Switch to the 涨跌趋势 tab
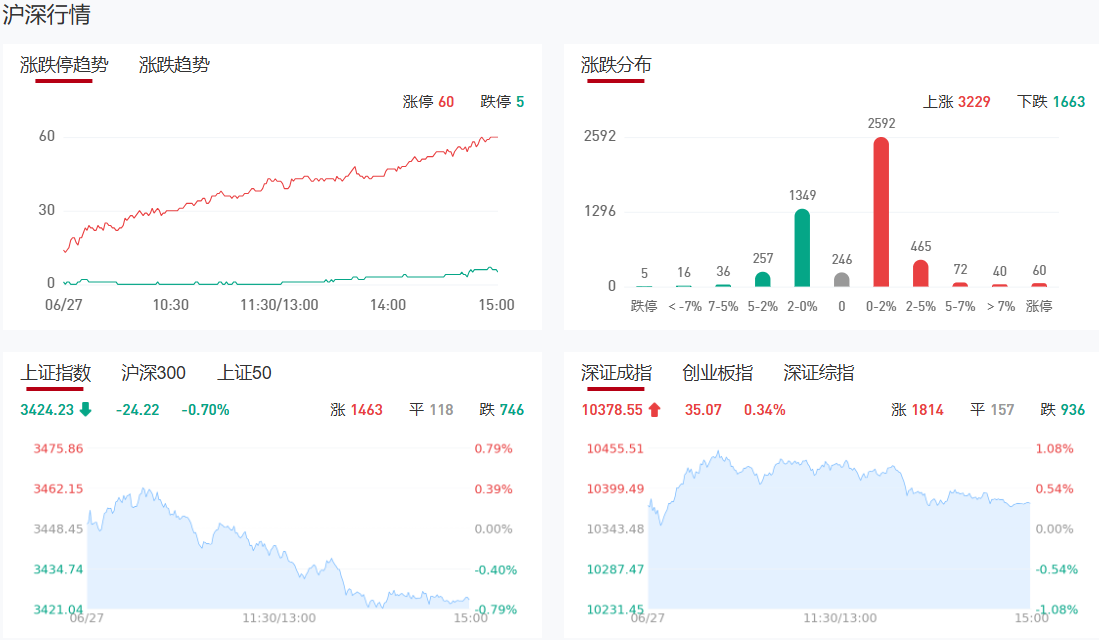 point(174,65)
